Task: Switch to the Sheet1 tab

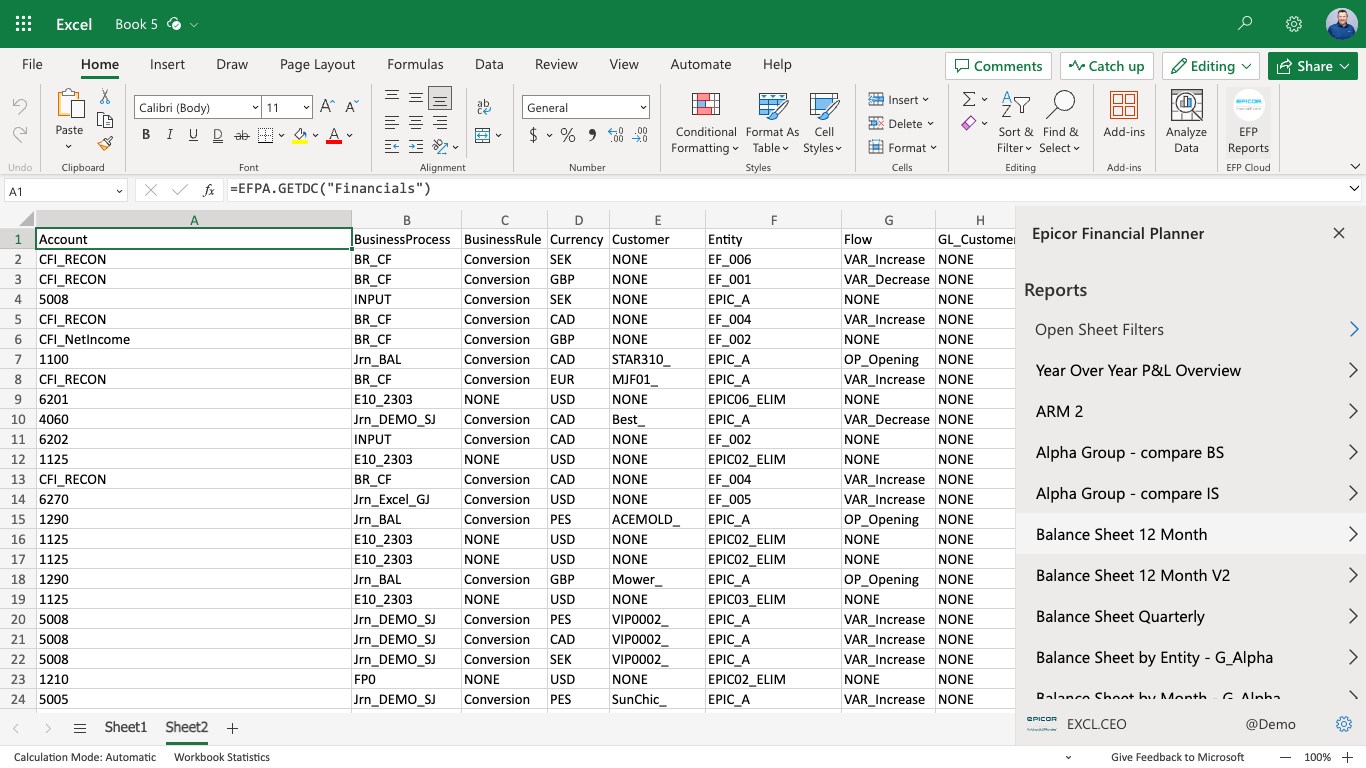Action: pos(126,727)
